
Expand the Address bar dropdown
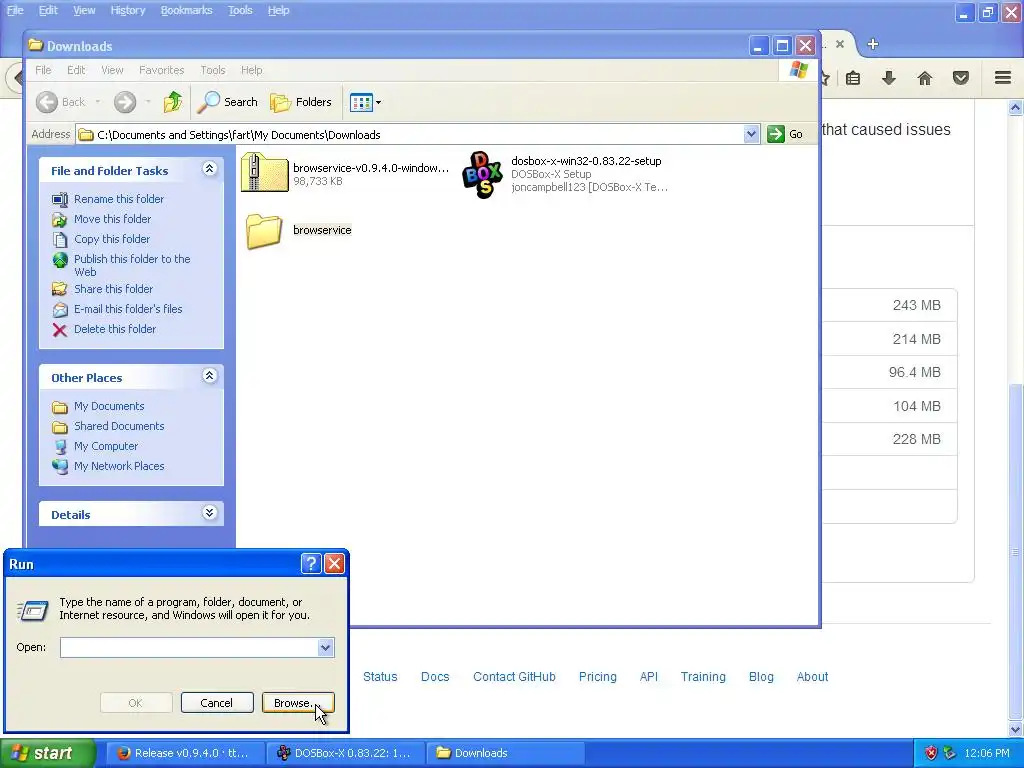[x=751, y=135]
